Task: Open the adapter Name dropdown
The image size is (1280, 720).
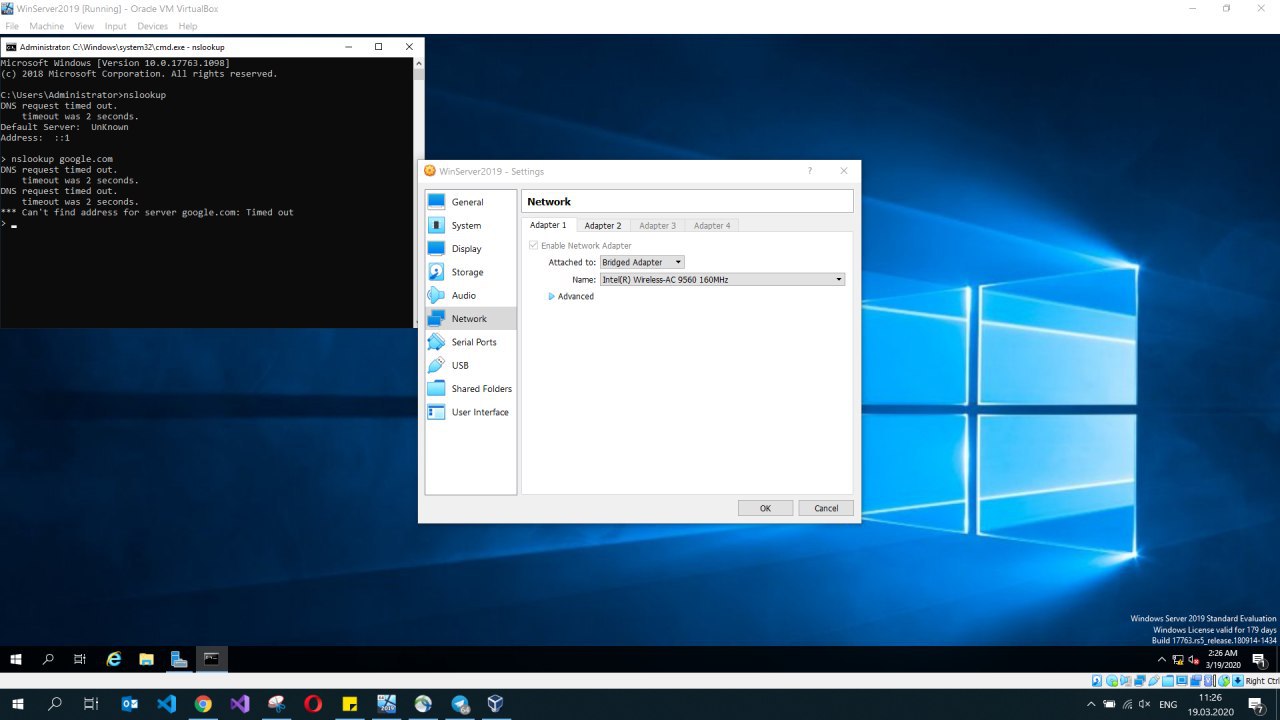Action: point(722,280)
